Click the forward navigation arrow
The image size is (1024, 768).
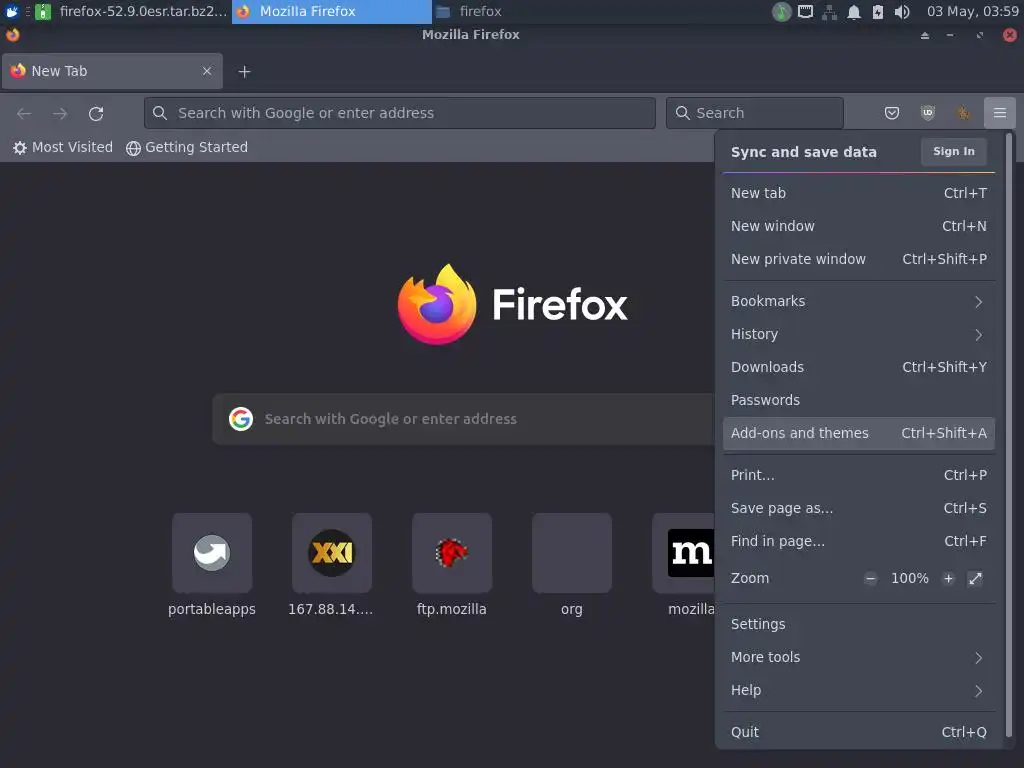point(60,114)
